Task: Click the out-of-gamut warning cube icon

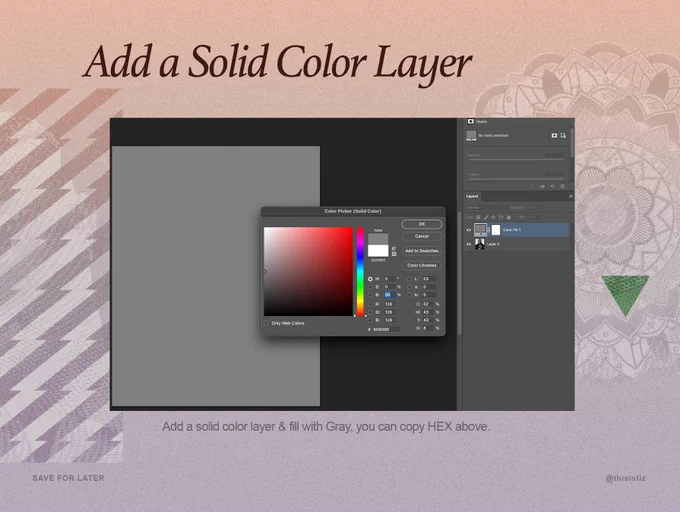Action: [394, 248]
